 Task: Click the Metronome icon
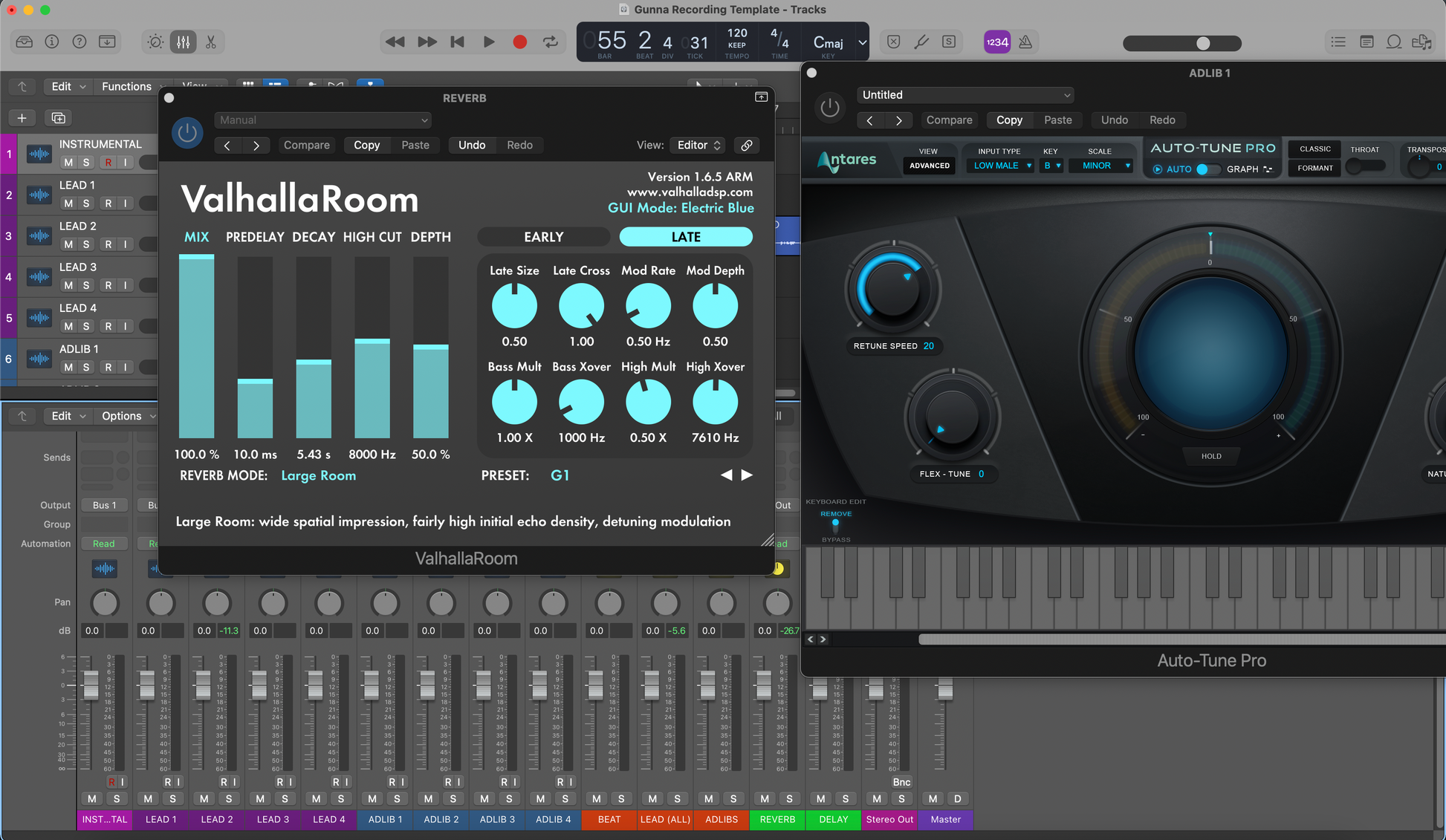(x=1025, y=42)
